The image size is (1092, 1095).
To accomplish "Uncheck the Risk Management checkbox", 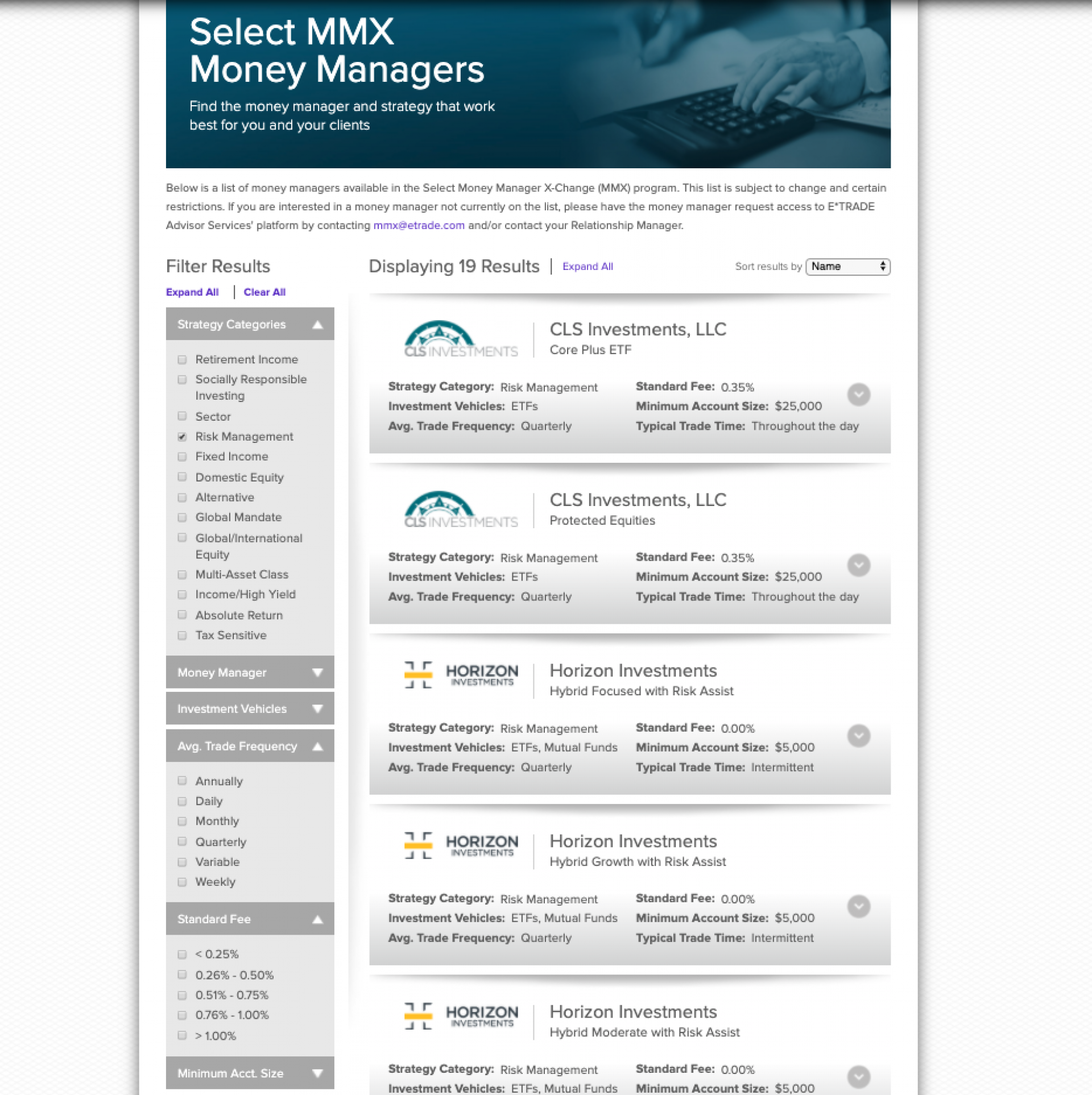I will [182, 437].
